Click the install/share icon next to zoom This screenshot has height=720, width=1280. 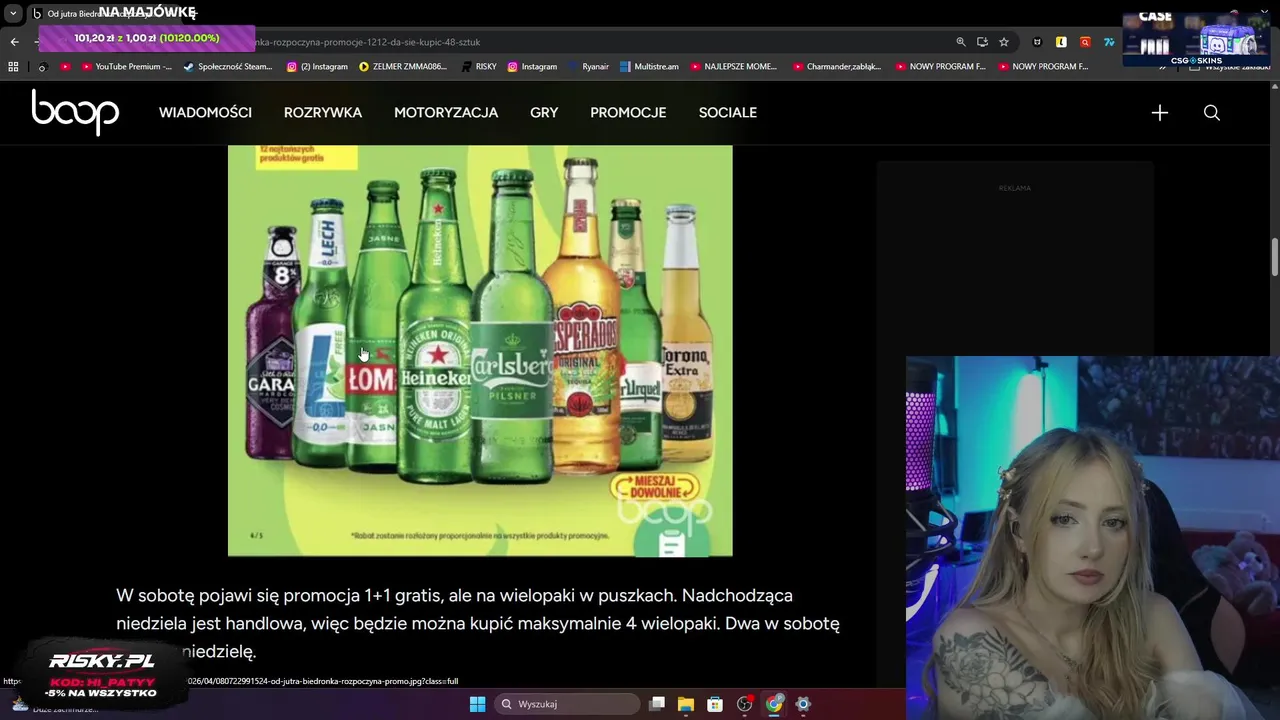[x=982, y=42]
